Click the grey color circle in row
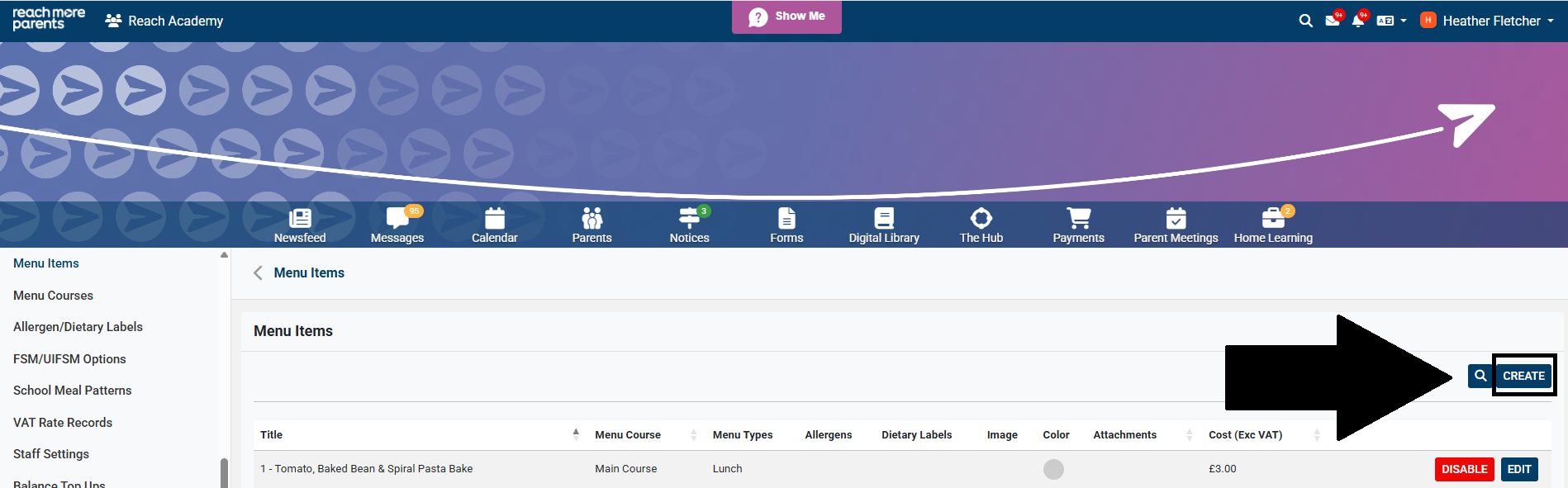This screenshot has width=1568, height=488. pos(1053,469)
